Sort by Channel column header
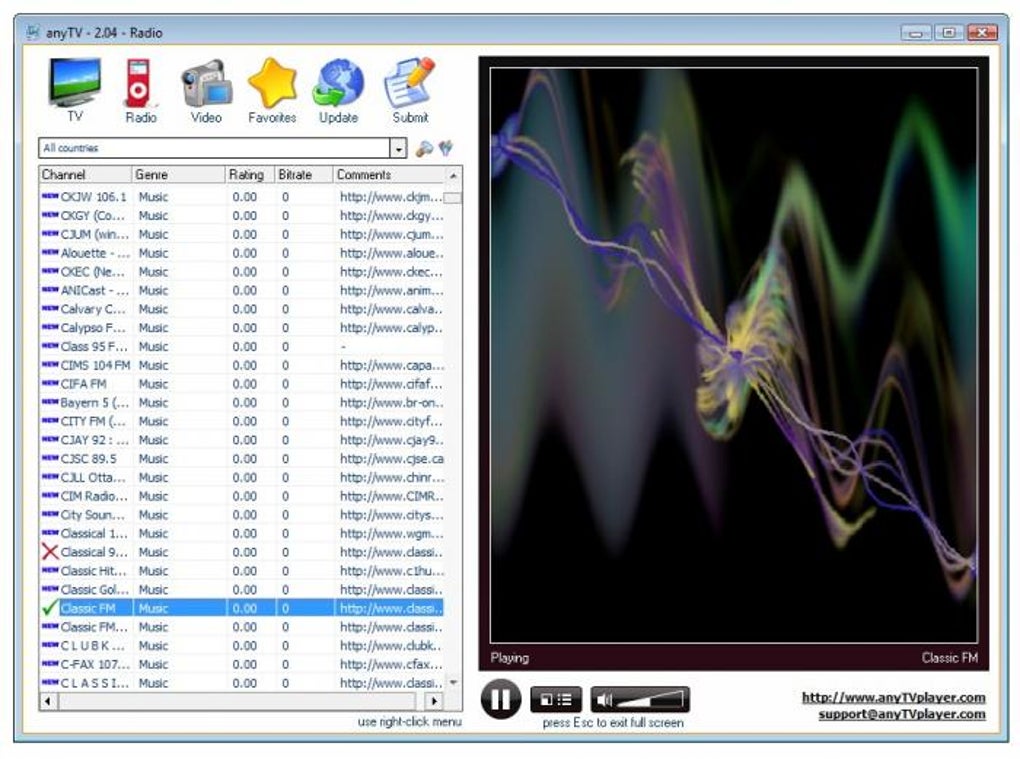This screenshot has height=759, width=1020. (85, 174)
